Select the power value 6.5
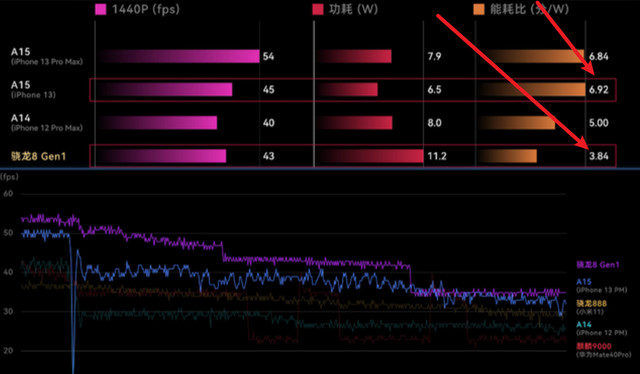 [434, 89]
